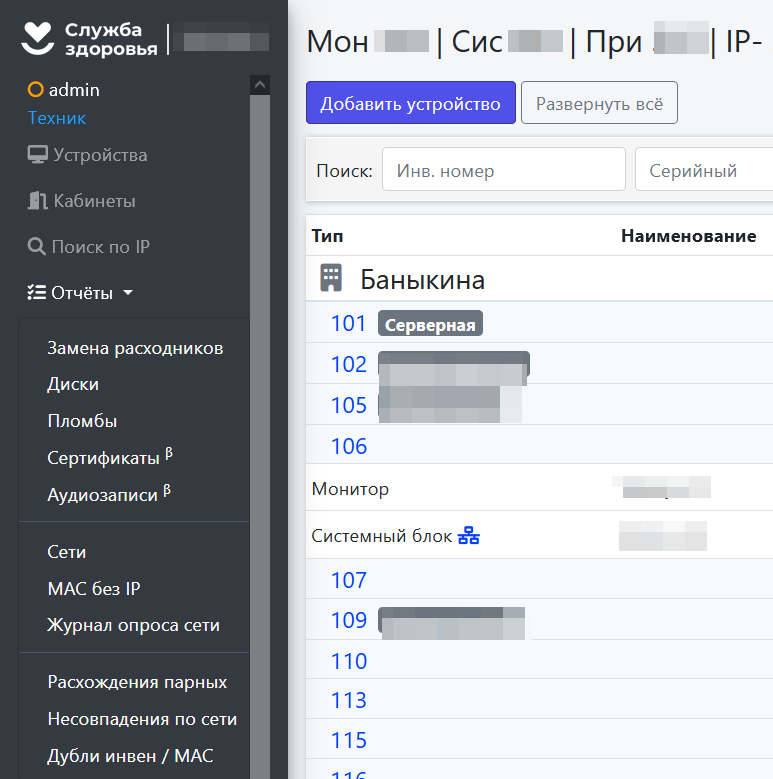The height and width of the screenshot is (779, 773).
Task: Select Несовпадения по сети report
Action: coord(142,719)
